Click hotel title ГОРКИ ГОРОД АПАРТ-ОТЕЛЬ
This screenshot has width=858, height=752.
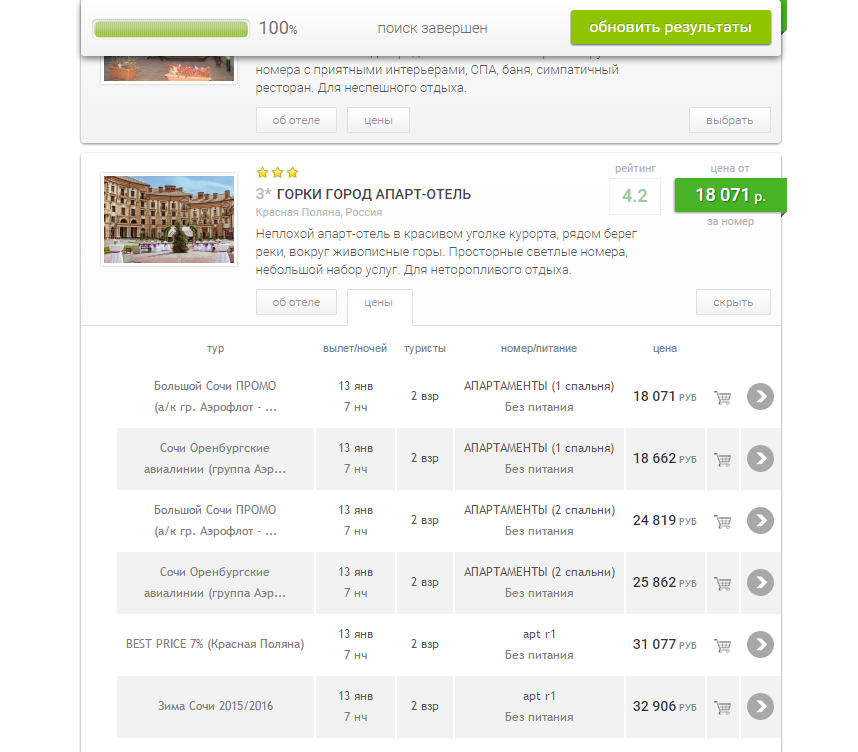pyautogui.click(x=374, y=194)
